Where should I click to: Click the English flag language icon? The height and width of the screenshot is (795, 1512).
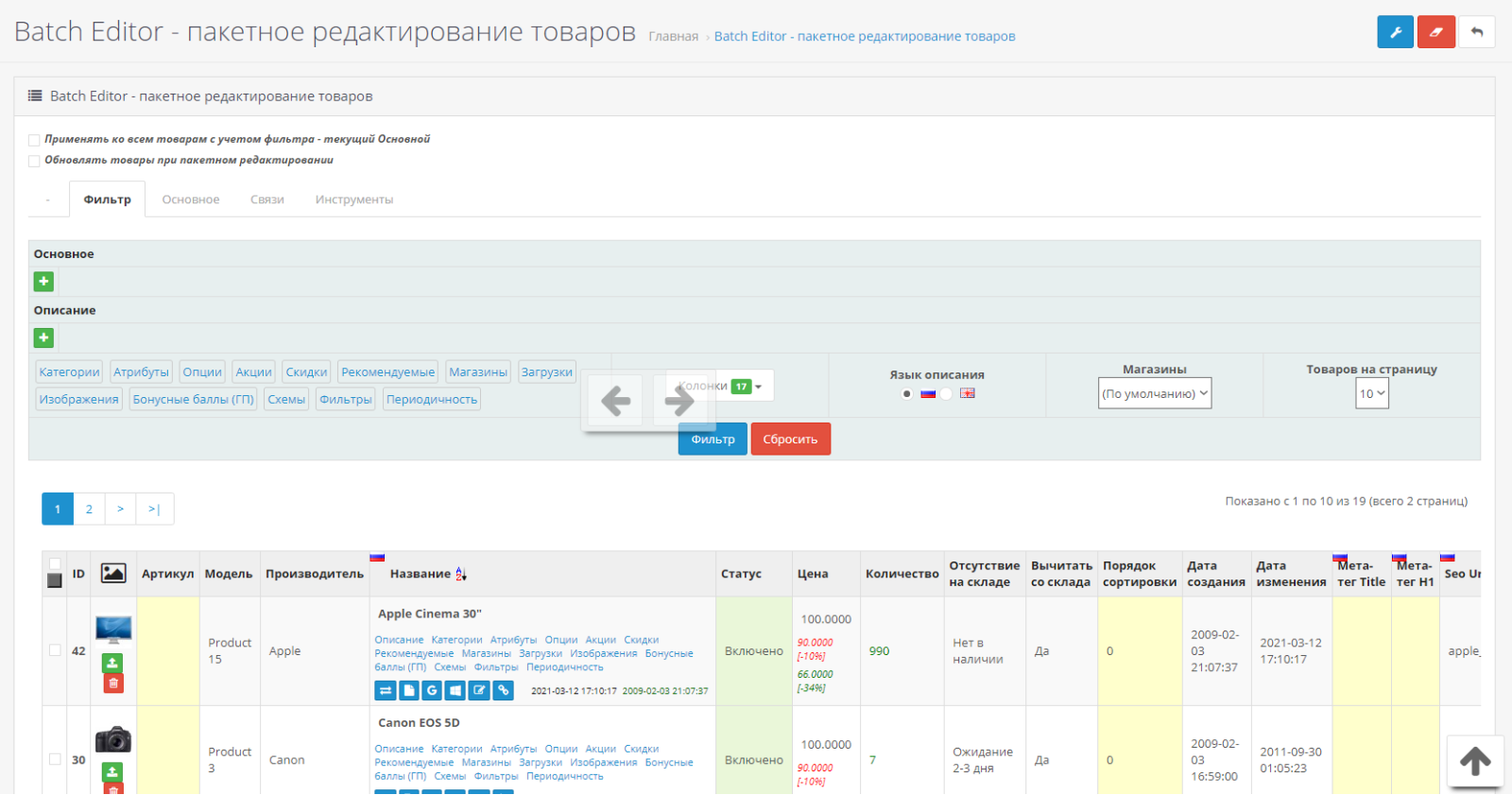tap(968, 393)
